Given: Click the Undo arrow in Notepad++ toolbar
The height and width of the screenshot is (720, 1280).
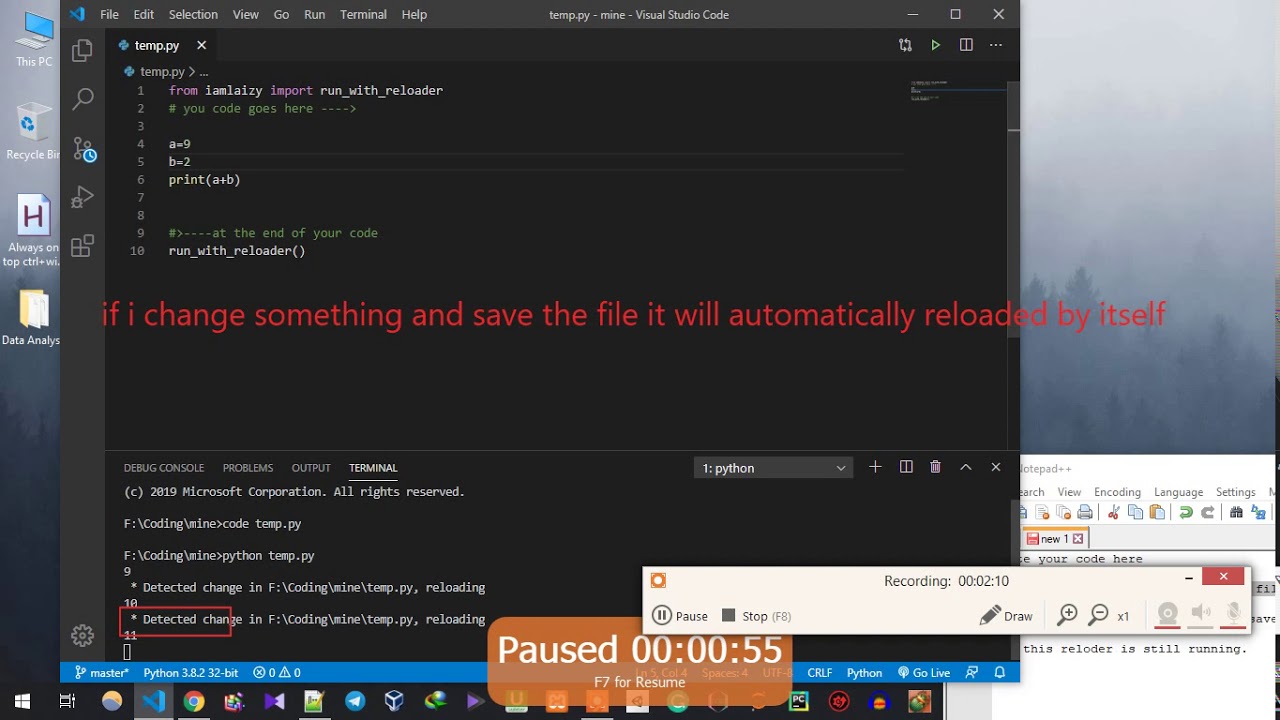Looking at the screenshot, I should click(1186, 513).
